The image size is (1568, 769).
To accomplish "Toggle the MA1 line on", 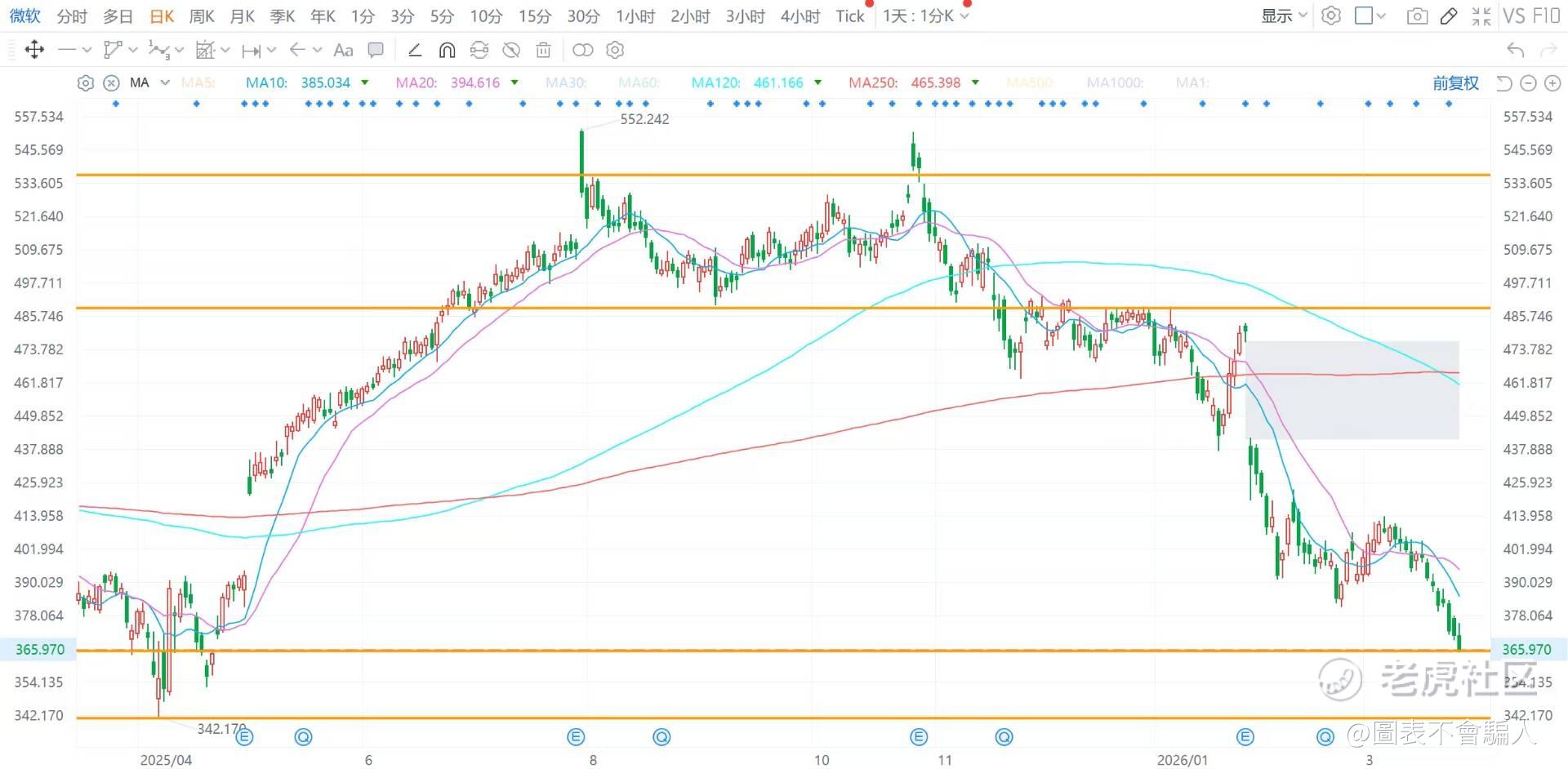I will (1192, 82).
